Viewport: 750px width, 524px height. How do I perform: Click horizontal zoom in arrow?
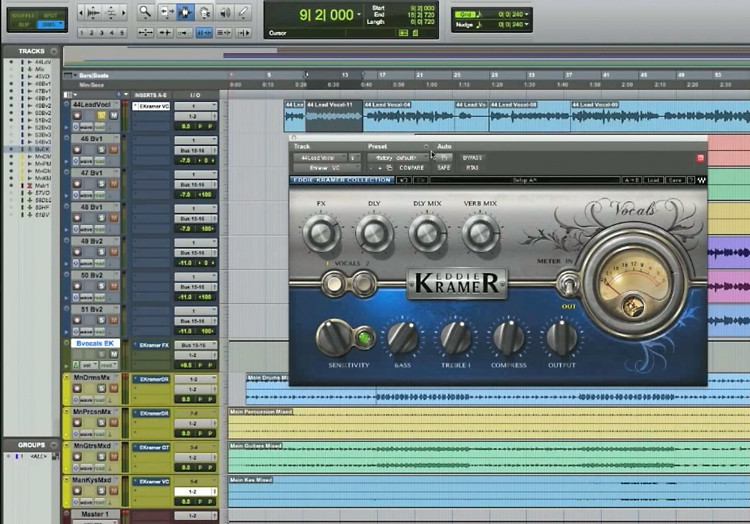point(123,13)
